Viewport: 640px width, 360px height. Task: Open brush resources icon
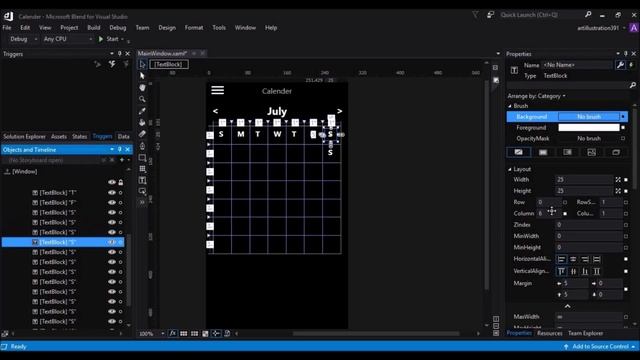[x=616, y=152]
